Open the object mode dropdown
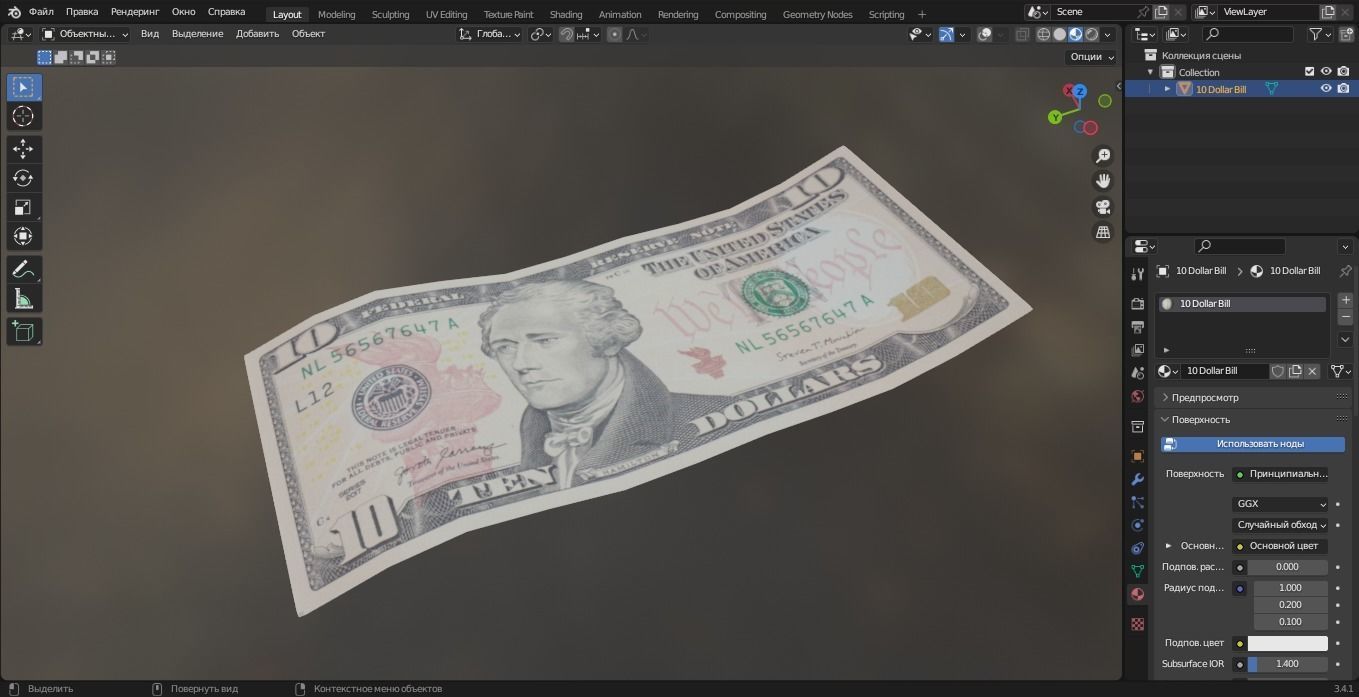1359x697 pixels. point(86,34)
